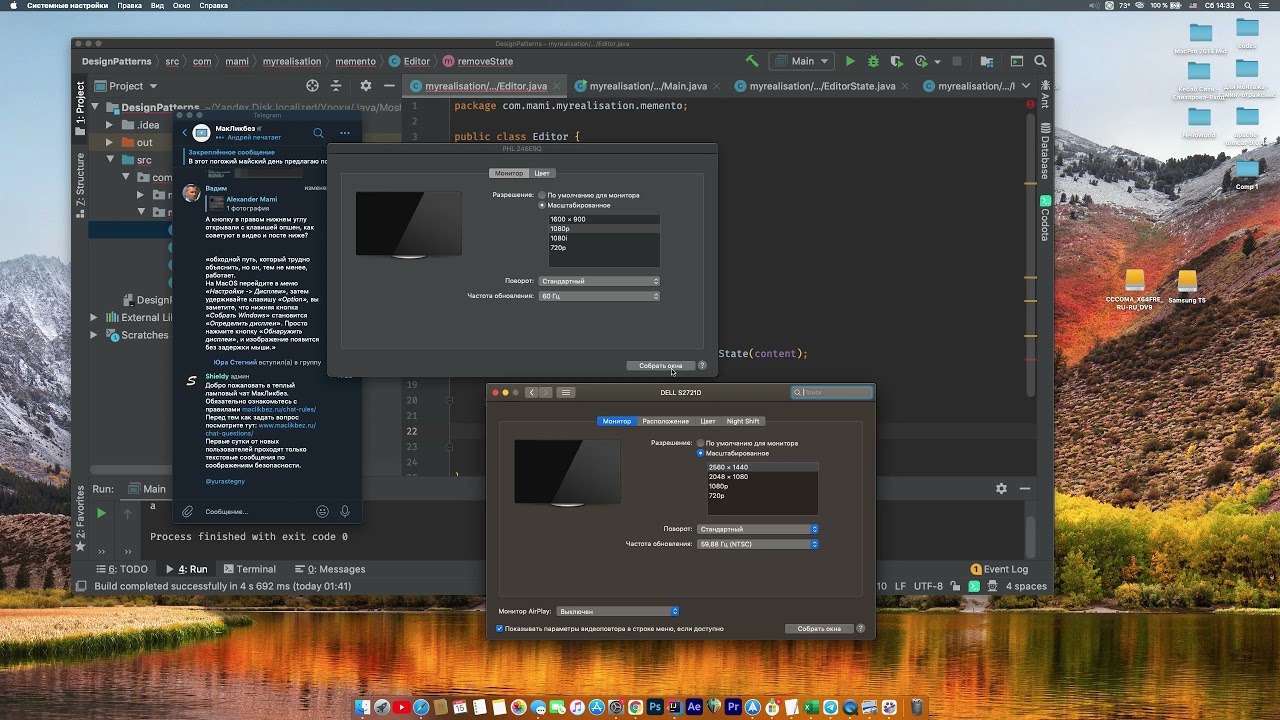Collapse the src folder
Viewport: 1280px width, 720px height.
click(110, 160)
